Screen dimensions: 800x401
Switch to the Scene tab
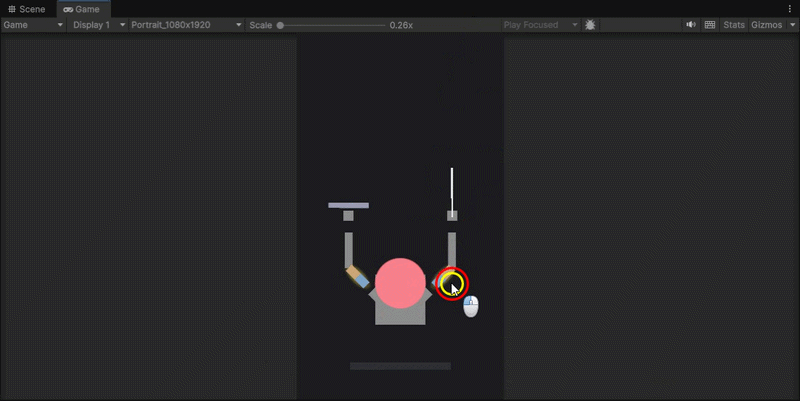[x=27, y=9]
